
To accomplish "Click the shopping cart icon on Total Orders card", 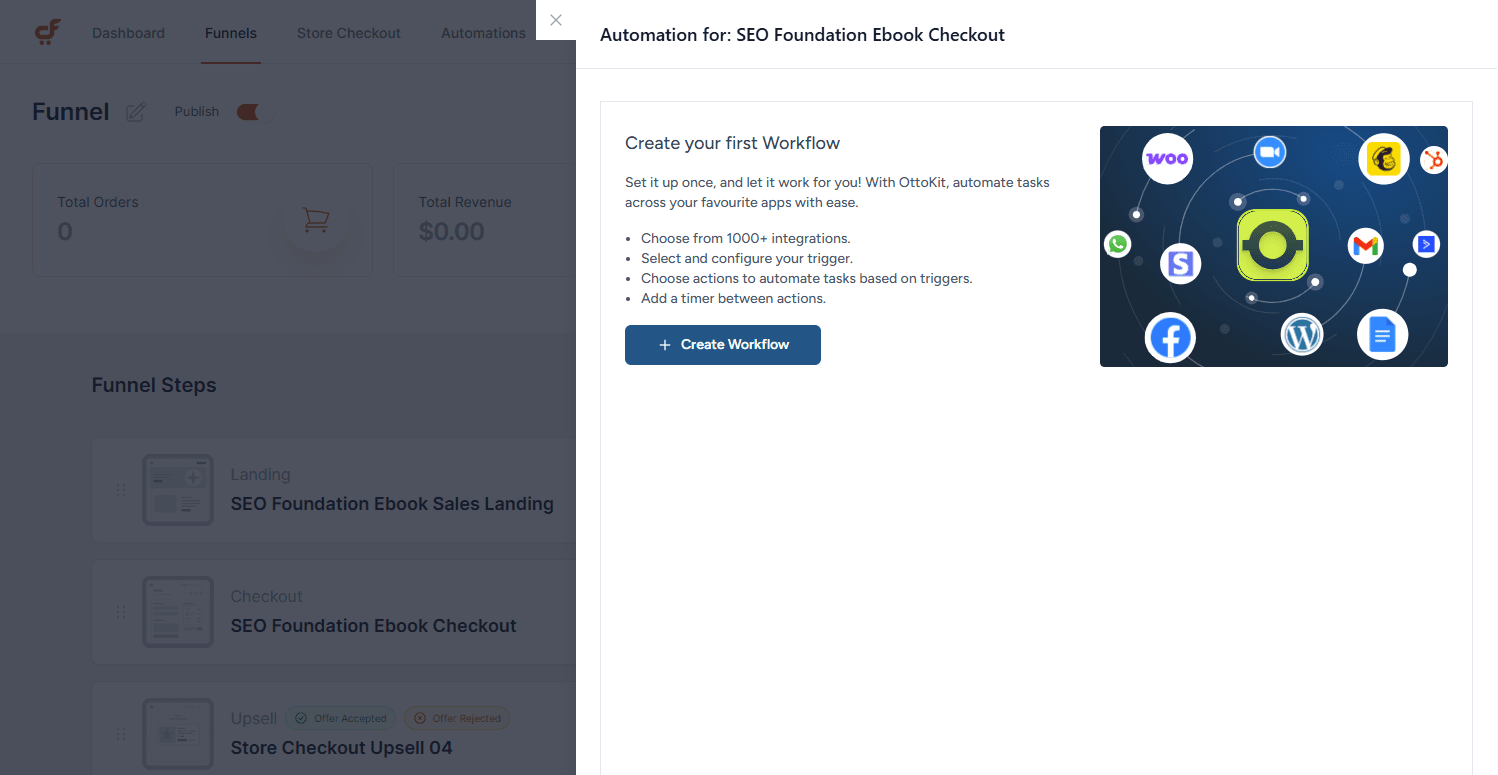I will 317,220.
